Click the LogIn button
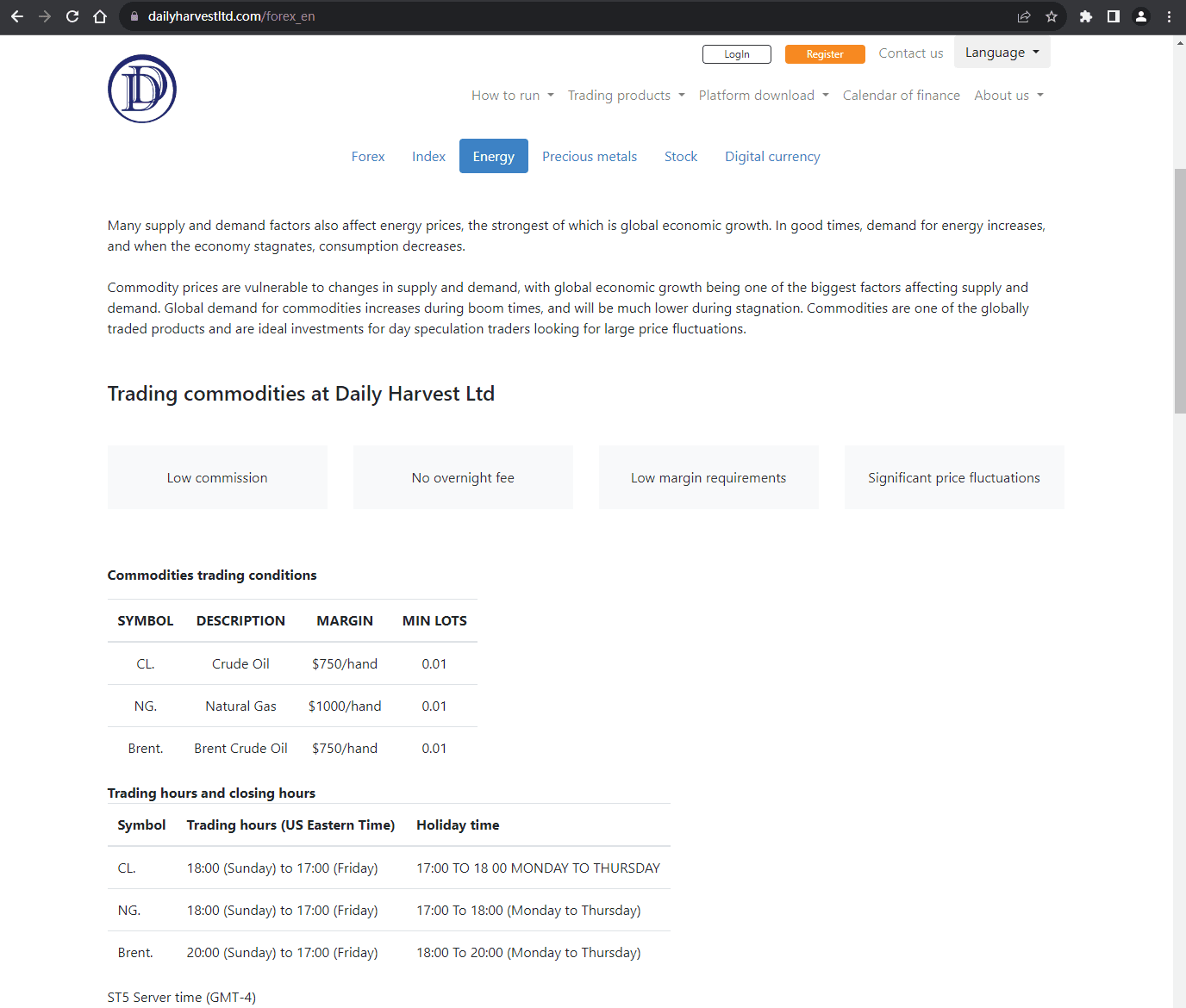The width and height of the screenshot is (1186, 1008). 737,54
